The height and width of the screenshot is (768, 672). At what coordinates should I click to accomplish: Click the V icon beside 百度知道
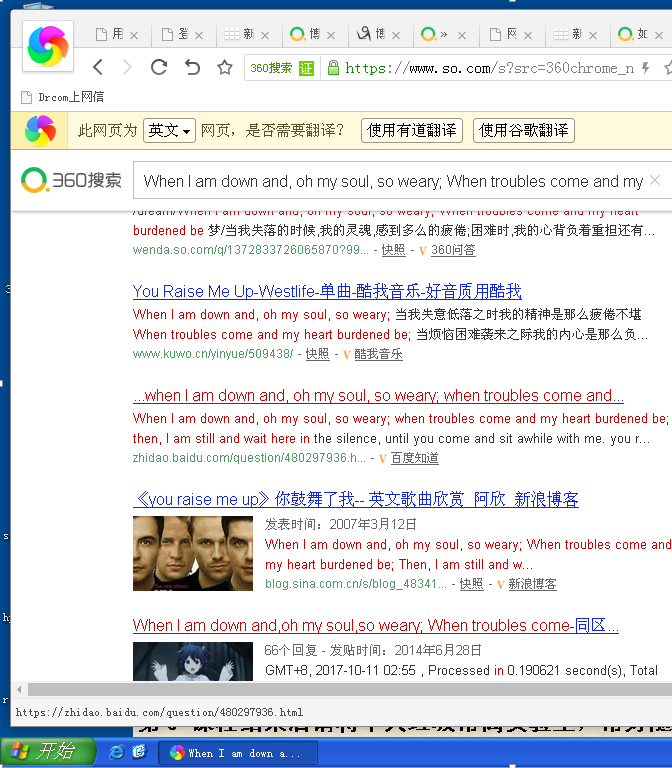point(383,458)
